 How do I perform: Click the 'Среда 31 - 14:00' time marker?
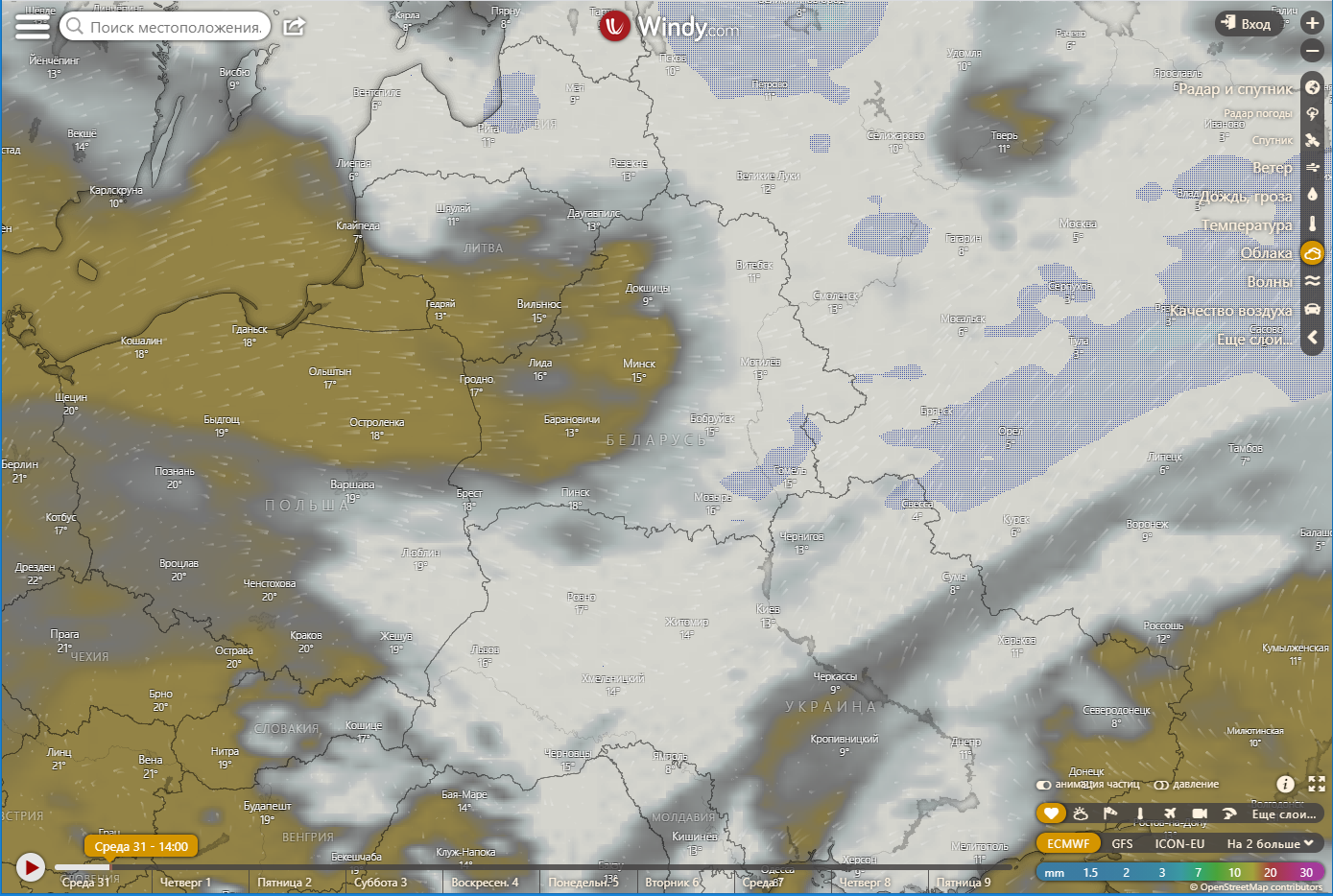tap(141, 846)
